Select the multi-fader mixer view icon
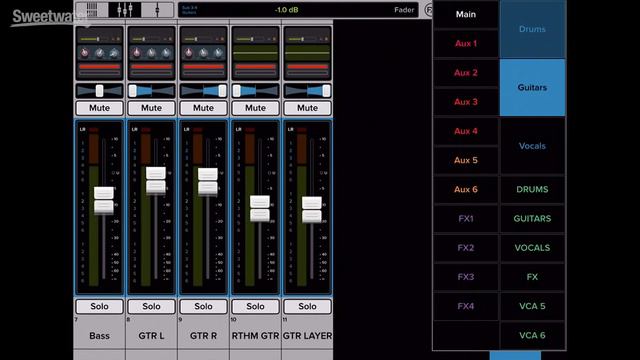Image resolution: width=640 pixels, height=360 pixels. pos(125,9)
